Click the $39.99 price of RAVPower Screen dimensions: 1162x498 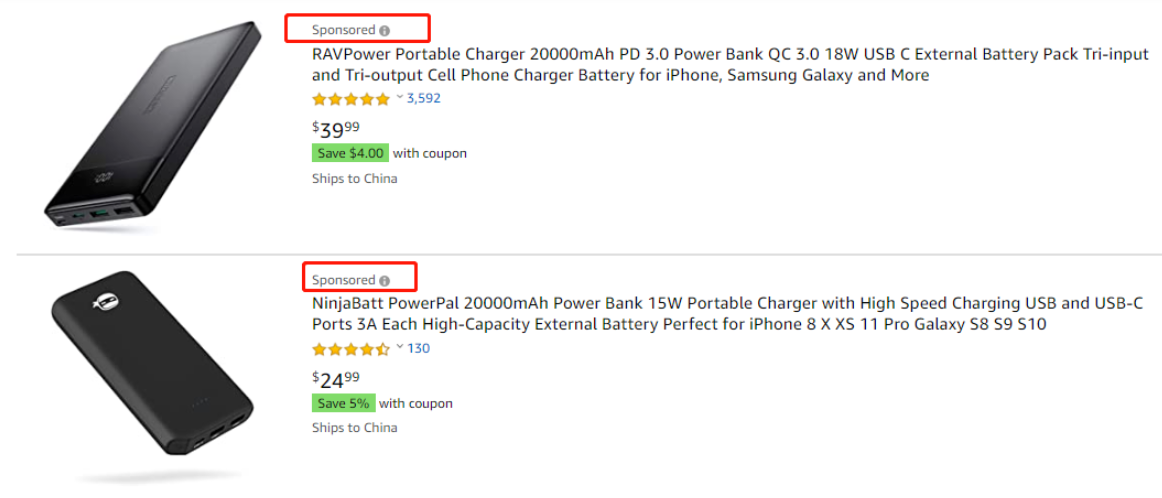pos(337,129)
